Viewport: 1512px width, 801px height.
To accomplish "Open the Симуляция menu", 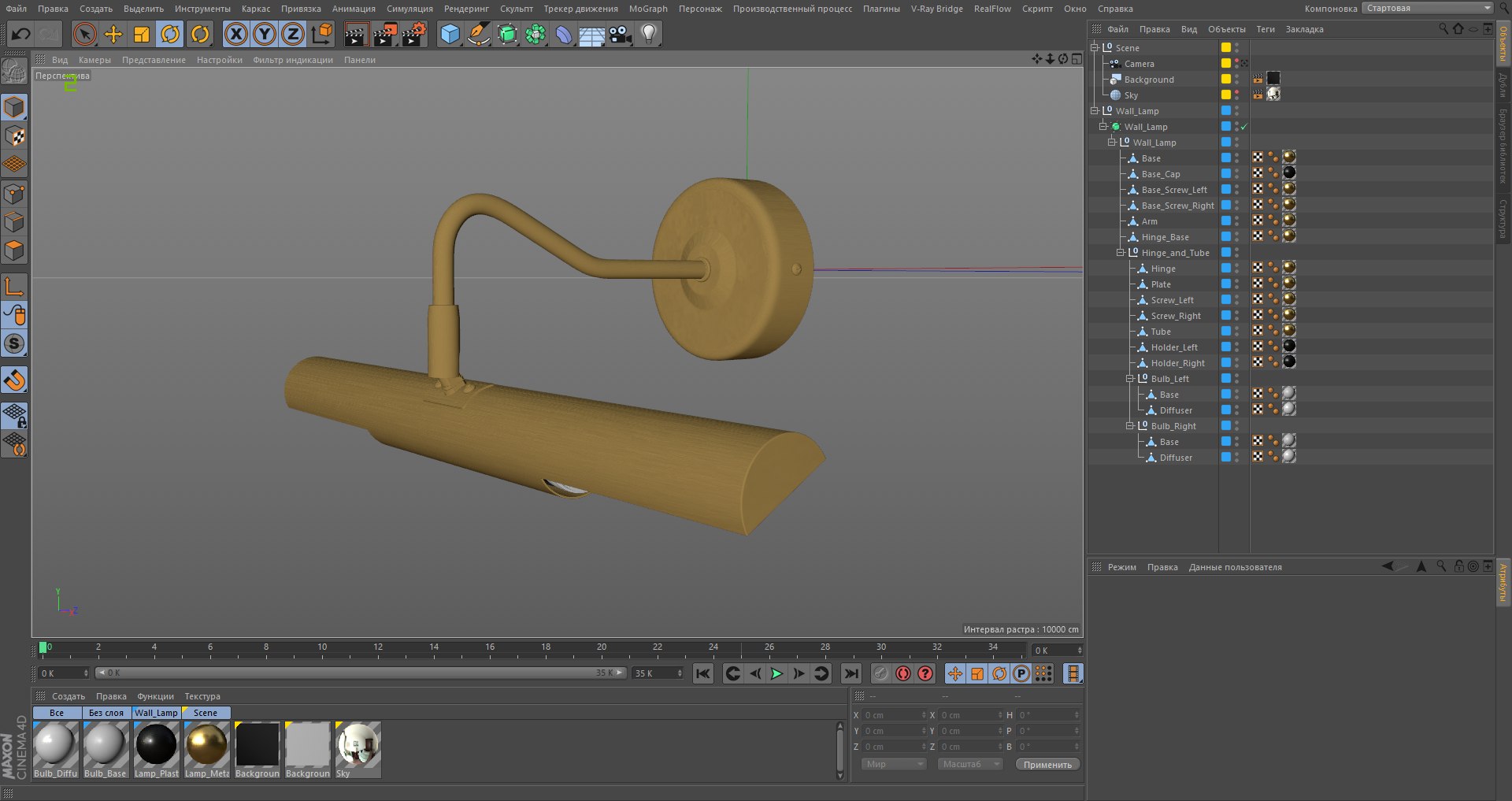I will (409, 9).
